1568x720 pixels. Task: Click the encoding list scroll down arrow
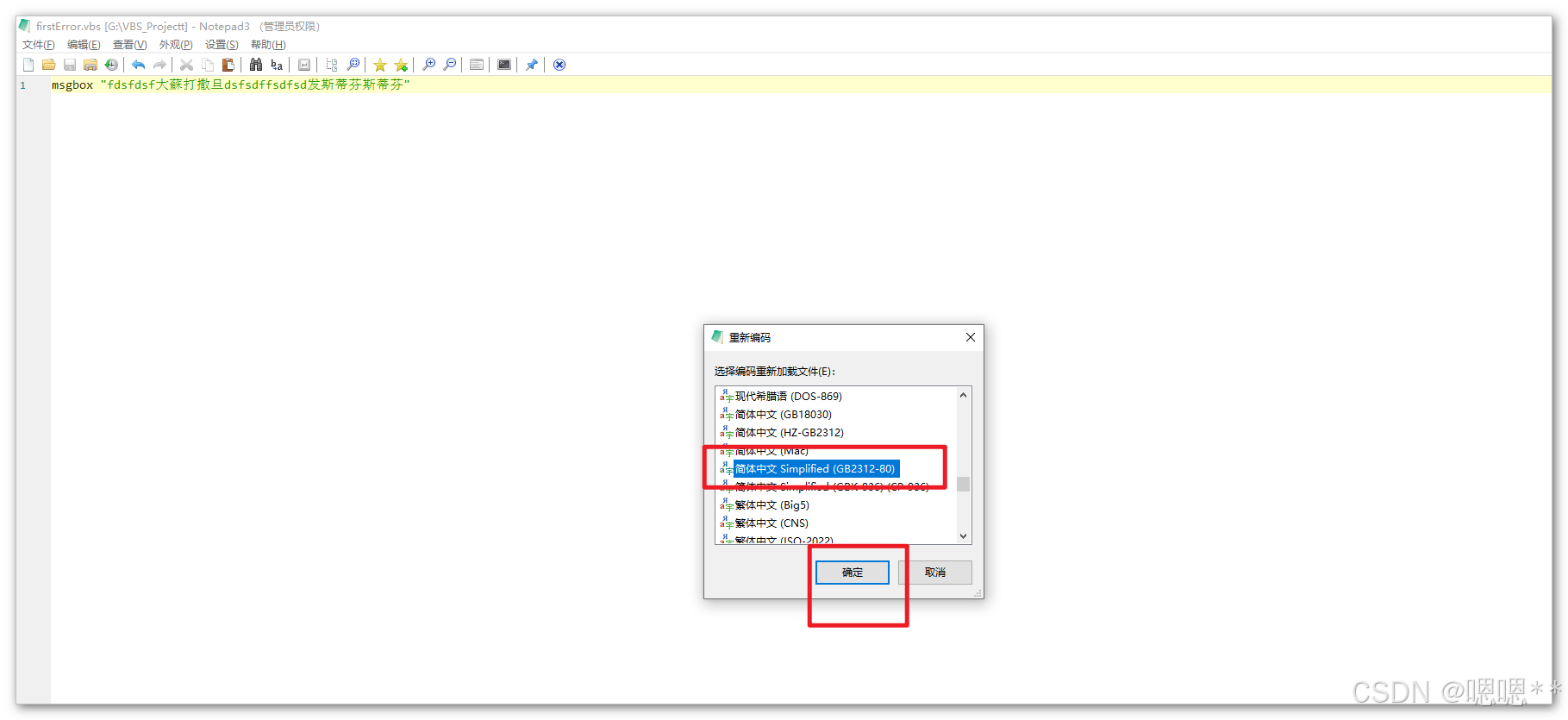click(964, 536)
